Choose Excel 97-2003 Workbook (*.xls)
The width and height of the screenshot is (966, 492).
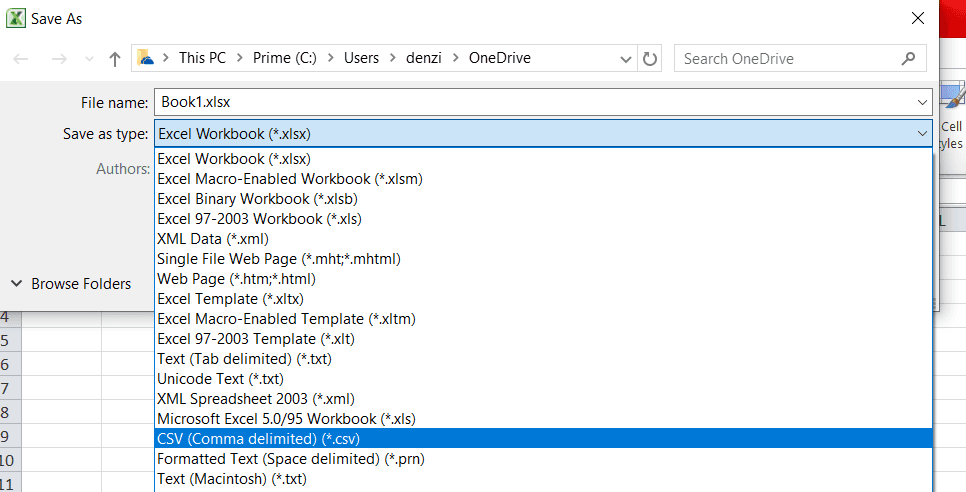(544, 219)
